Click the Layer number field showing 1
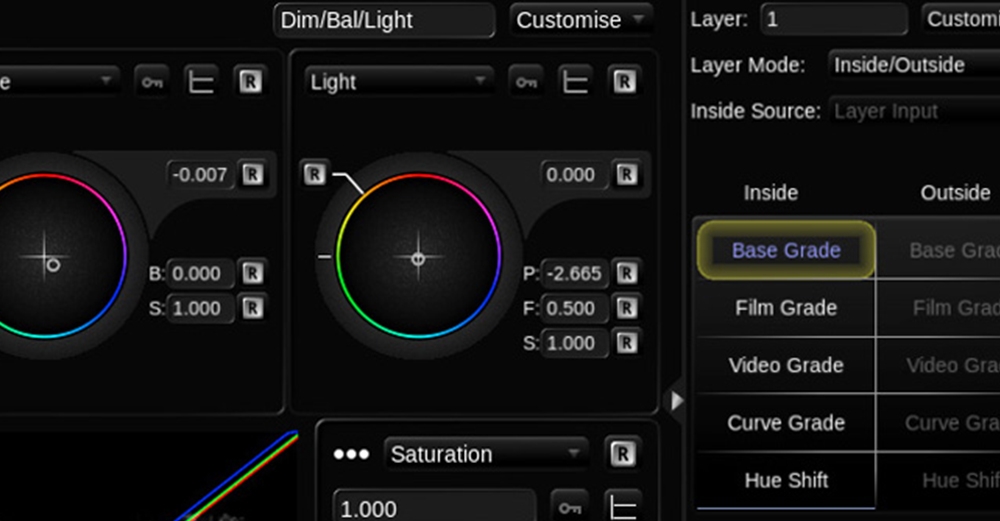Image resolution: width=1000 pixels, height=521 pixels. tap(834, 19)
